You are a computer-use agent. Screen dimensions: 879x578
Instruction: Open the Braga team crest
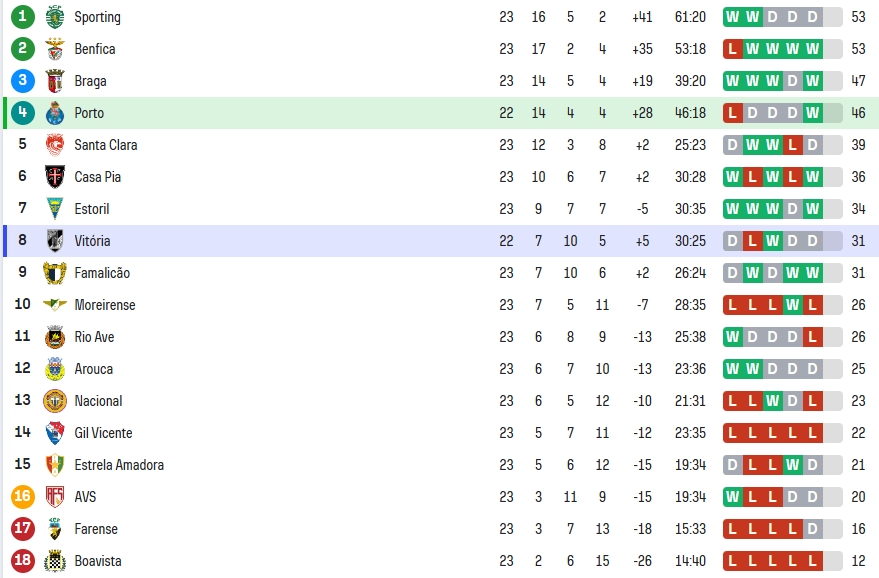(x=55, y=81)
